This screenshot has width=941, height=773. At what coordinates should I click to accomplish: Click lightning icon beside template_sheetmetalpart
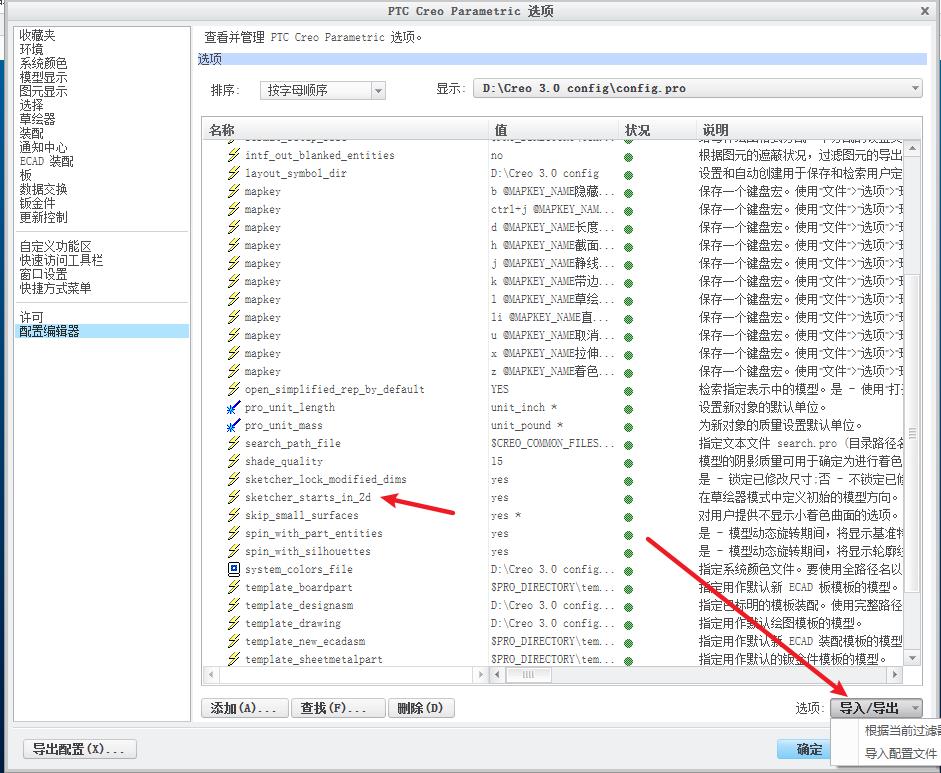tap(233, 659)
